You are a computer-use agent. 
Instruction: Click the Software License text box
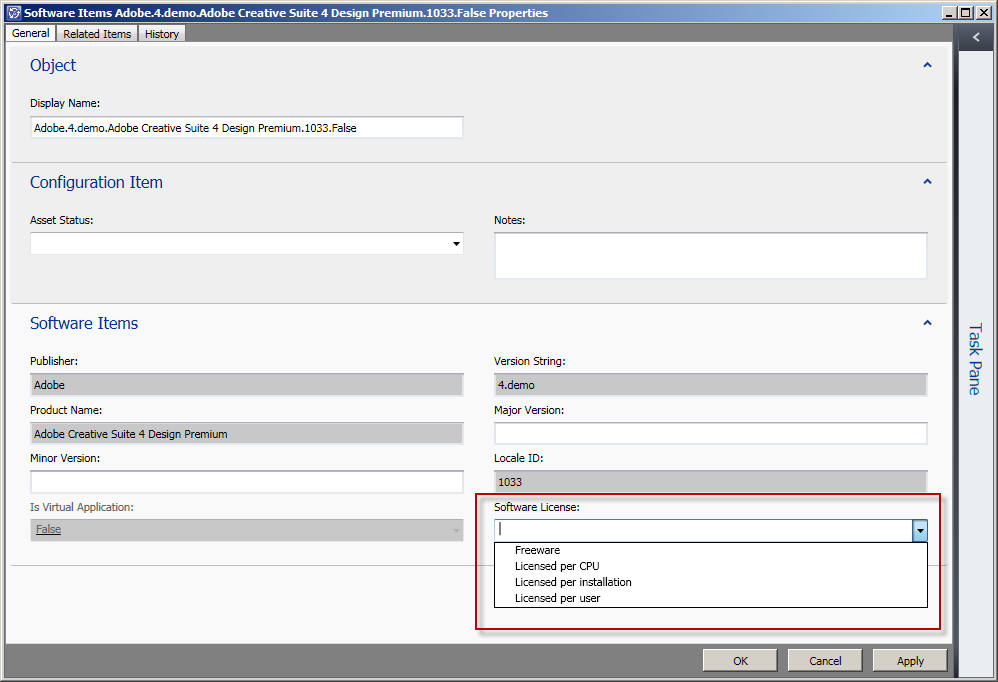pos(703,530)
